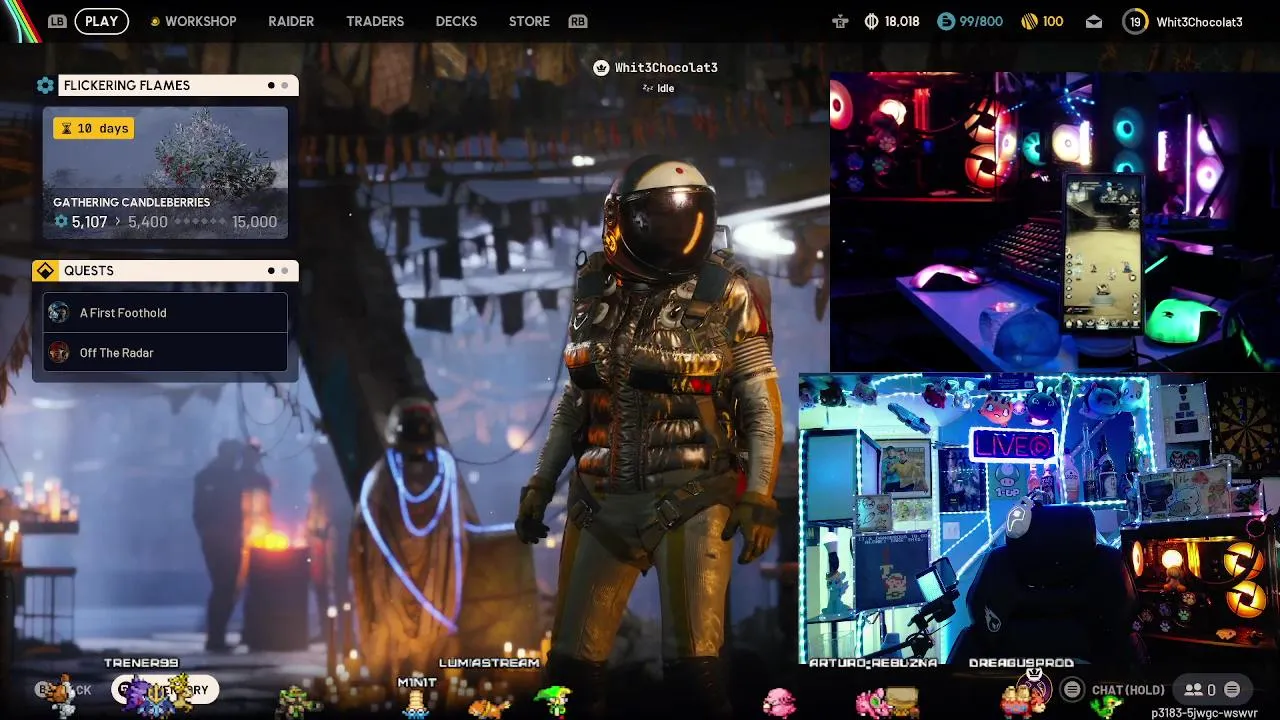This screenshot has height=720, width=1280.
Task: Click the LB bumper navigation icon
Action: tap(57, 21)
